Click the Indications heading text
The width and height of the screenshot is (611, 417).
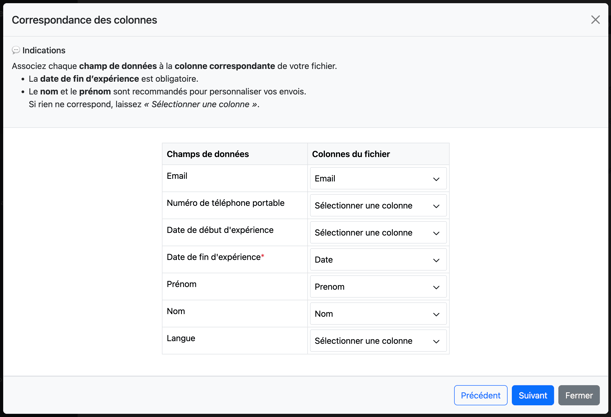coord(44,51)
